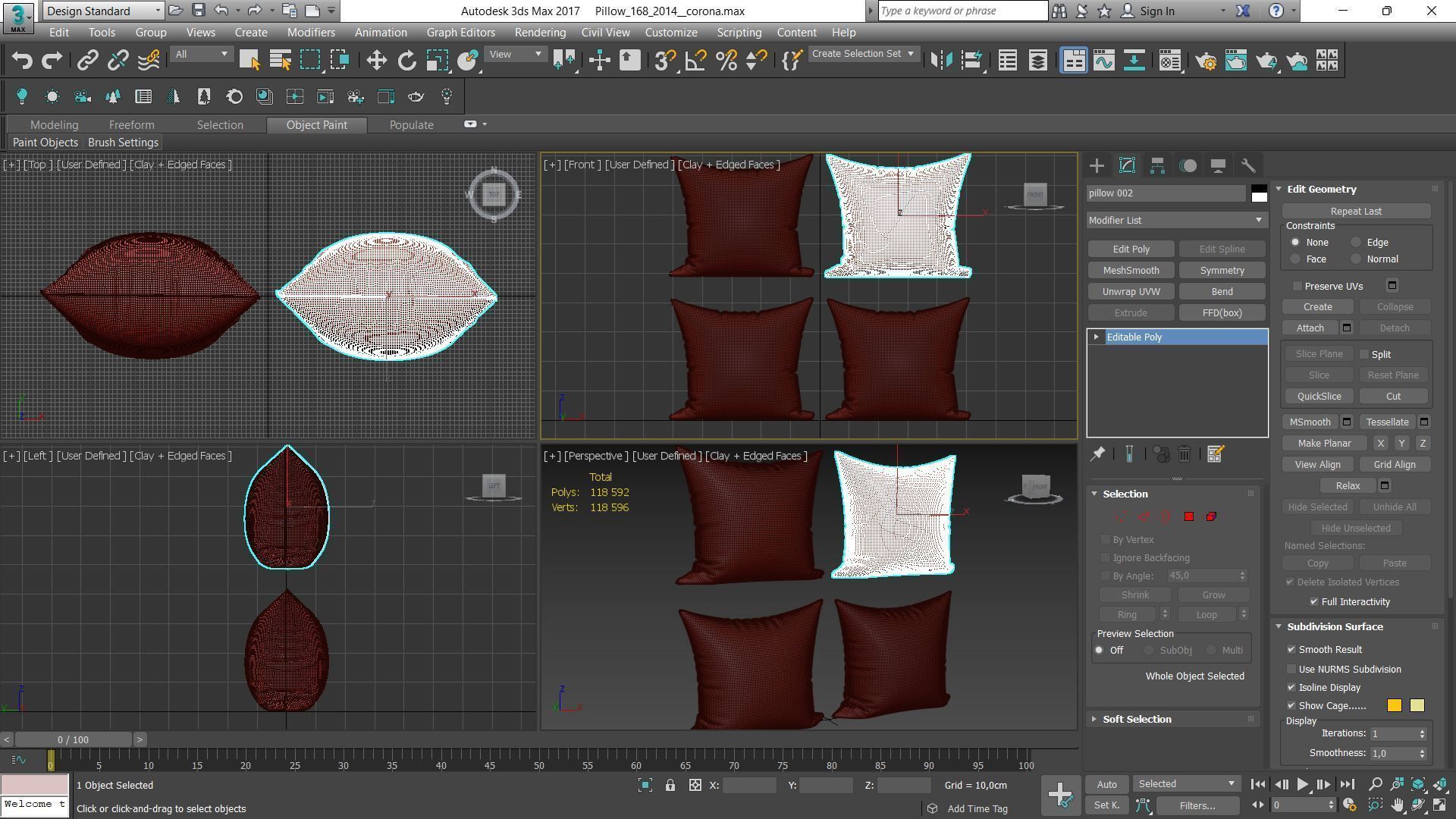Choose the Select Object tool
Image resolution: width=1456 pixels, height=819 pixels.
pos(249,61)
